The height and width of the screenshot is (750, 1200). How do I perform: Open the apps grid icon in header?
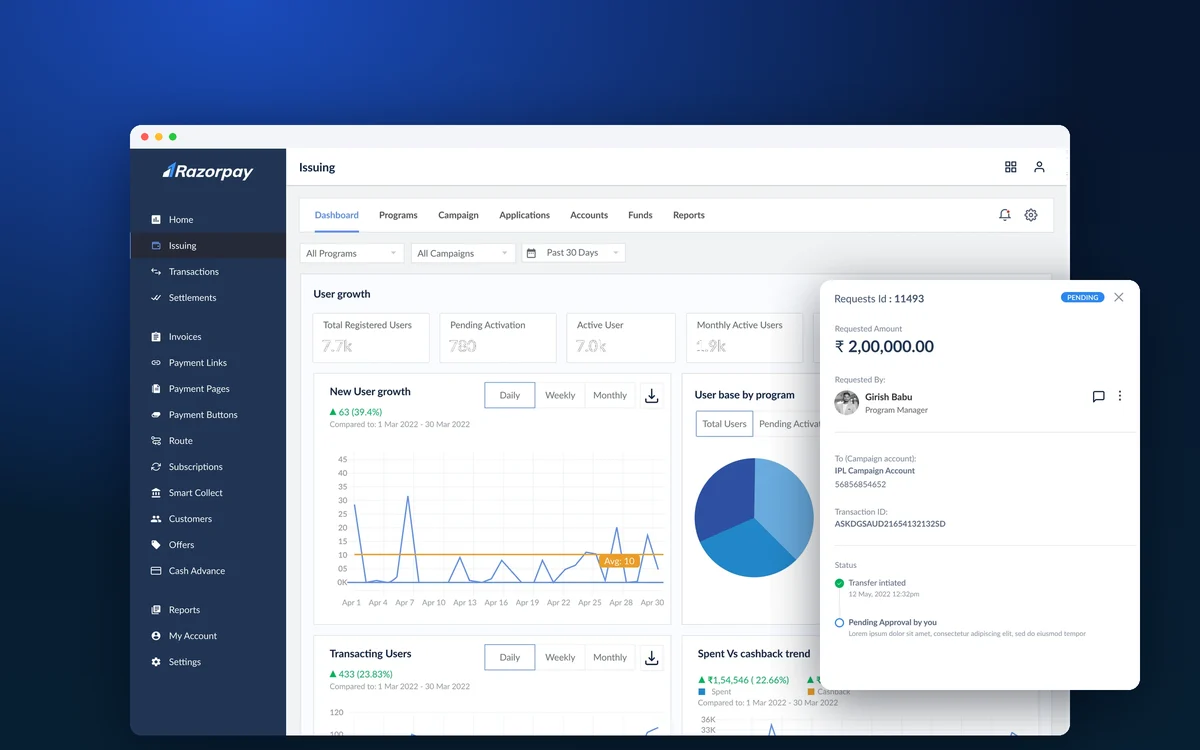coord(1011,167)
